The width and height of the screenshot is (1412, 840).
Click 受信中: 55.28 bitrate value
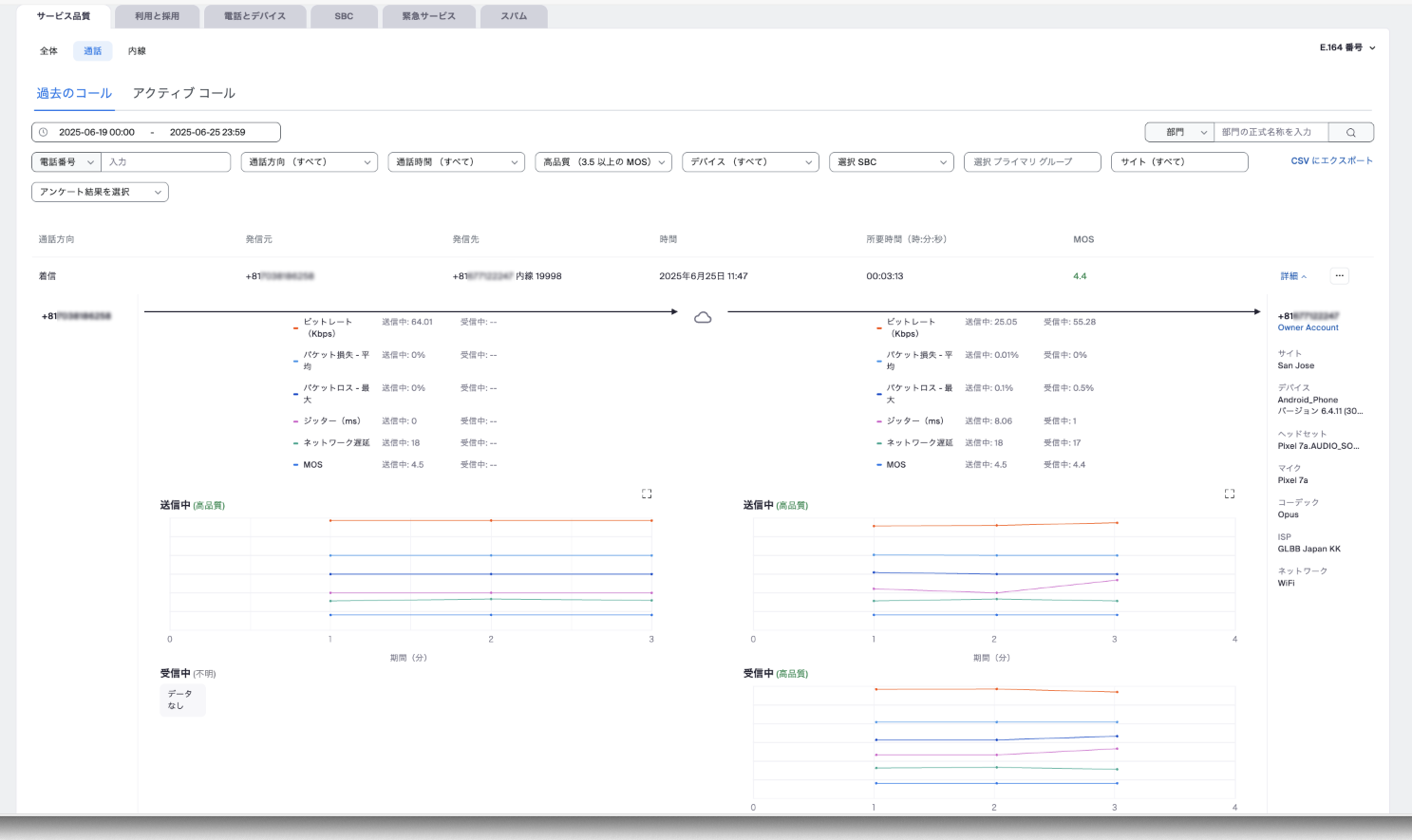[x=1069, y=322]
